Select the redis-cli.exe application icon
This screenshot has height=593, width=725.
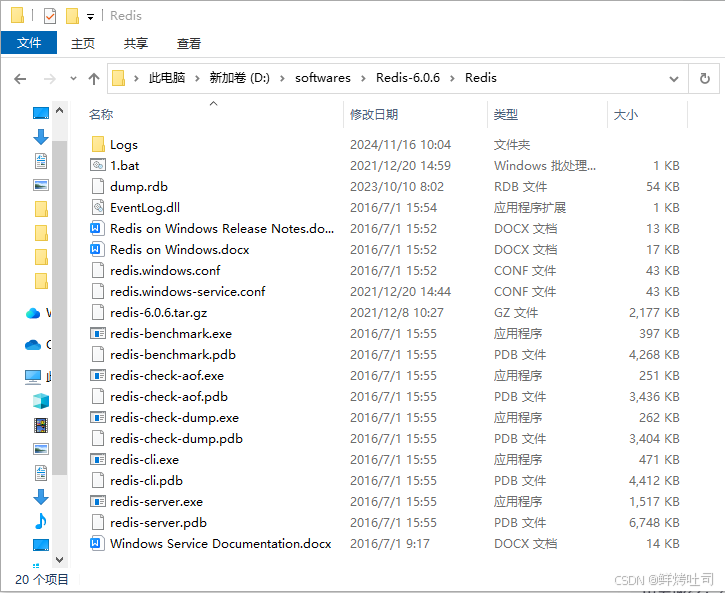coord(98,459)
